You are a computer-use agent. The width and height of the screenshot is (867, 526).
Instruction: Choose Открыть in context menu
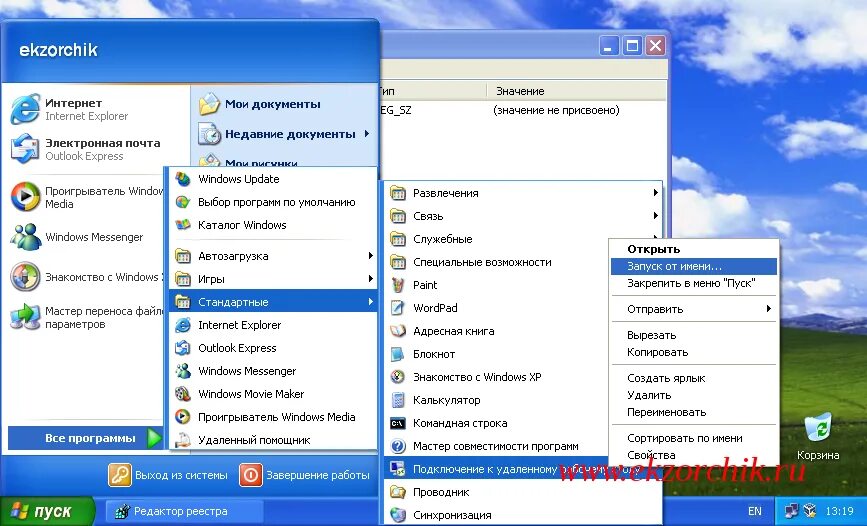[x=693, y=249]
